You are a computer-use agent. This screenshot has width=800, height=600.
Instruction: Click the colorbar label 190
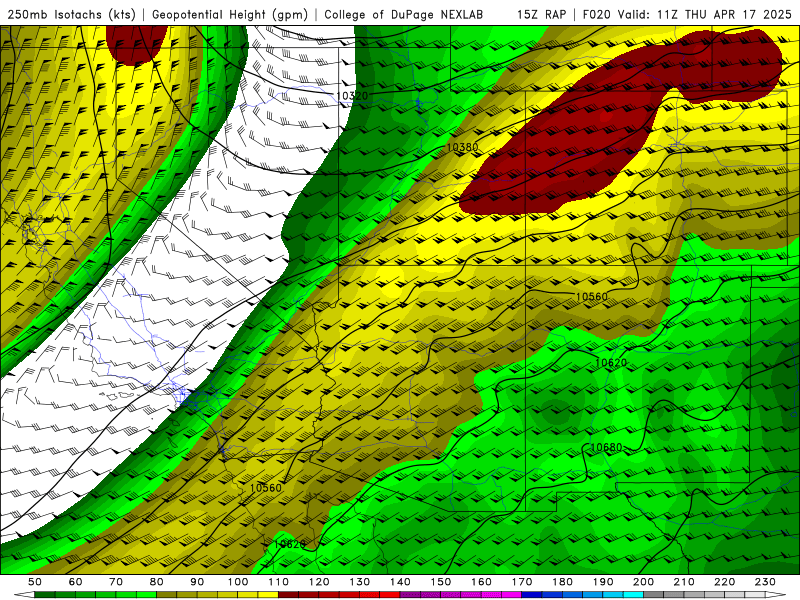click(603, 582)
